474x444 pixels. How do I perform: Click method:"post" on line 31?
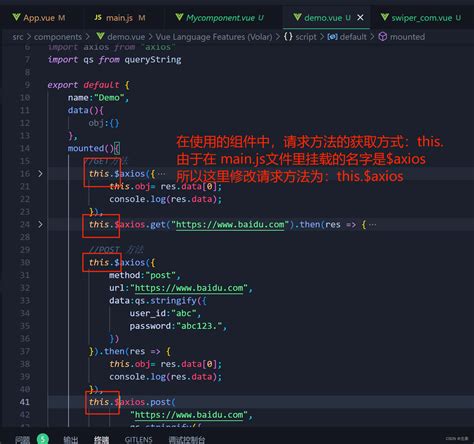[x=145, y=275]
